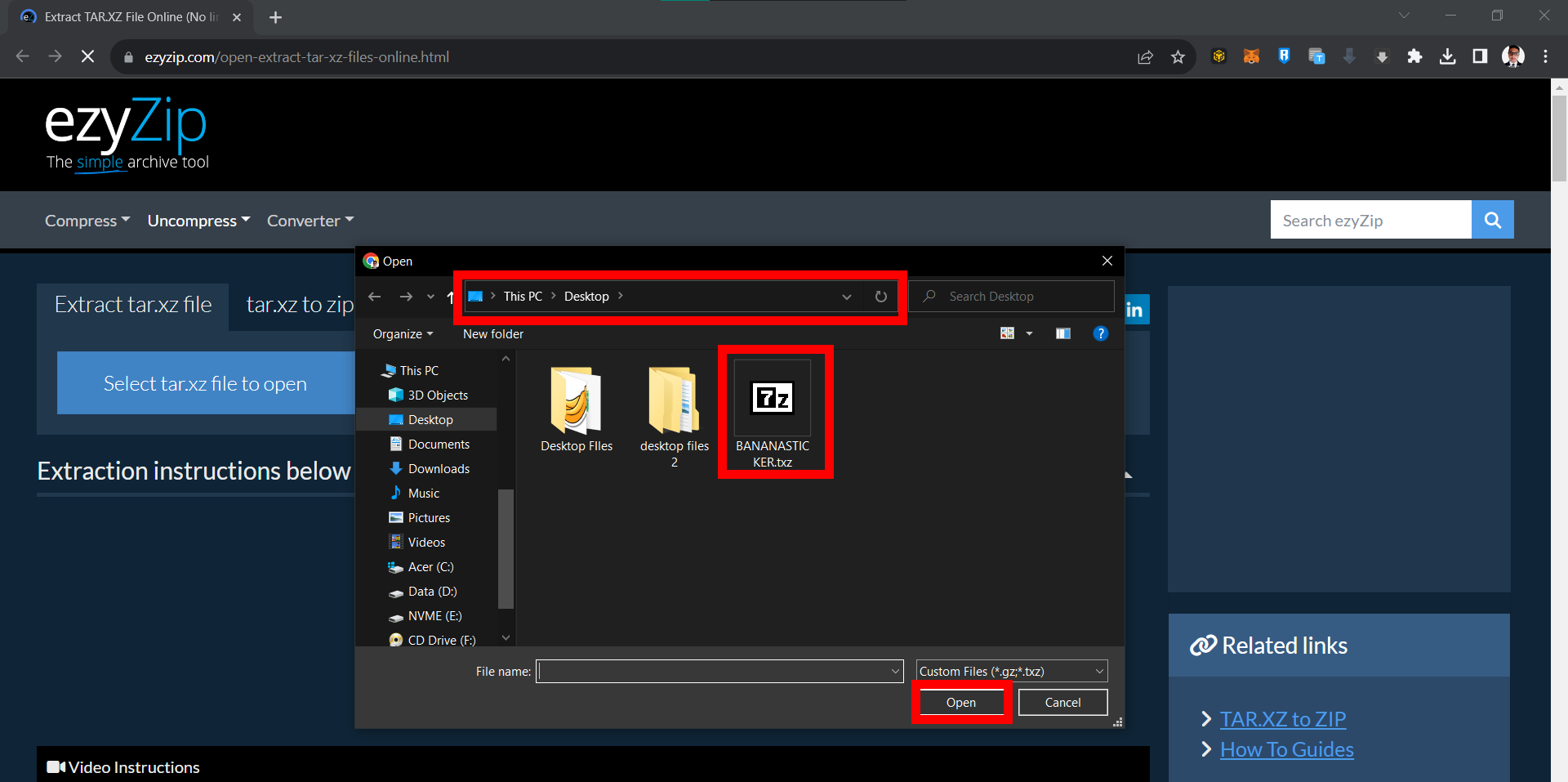1568x782 pixels.
Task: Navigate up one folder with the up arrow
Action: (450, 297)
